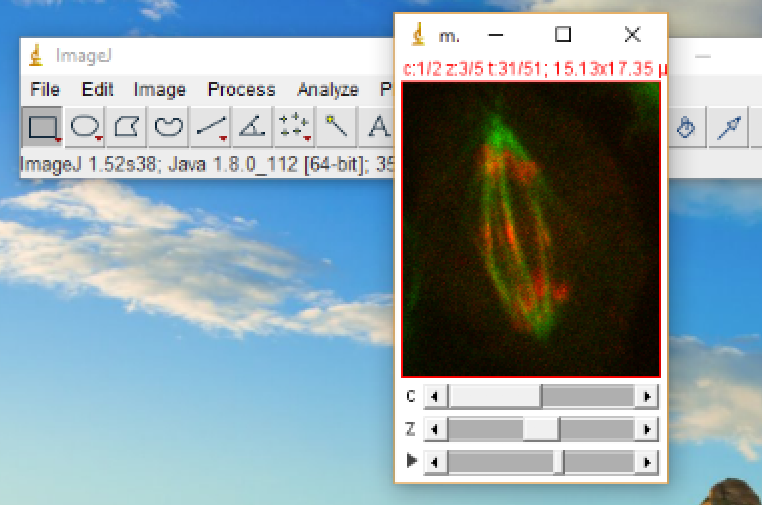Select the Oval selection tool
This screenshot has height=505, width=762.
pyautogui.click(x=85, y=127)
